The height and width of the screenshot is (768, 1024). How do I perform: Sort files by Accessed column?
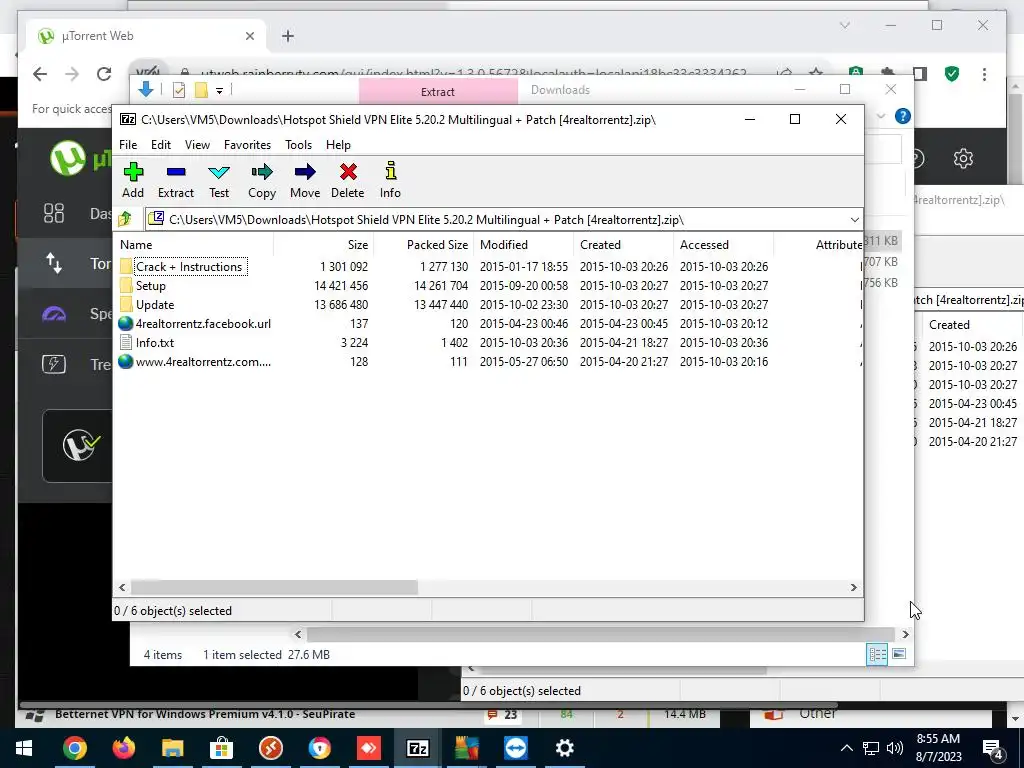(x=723, y=245)
